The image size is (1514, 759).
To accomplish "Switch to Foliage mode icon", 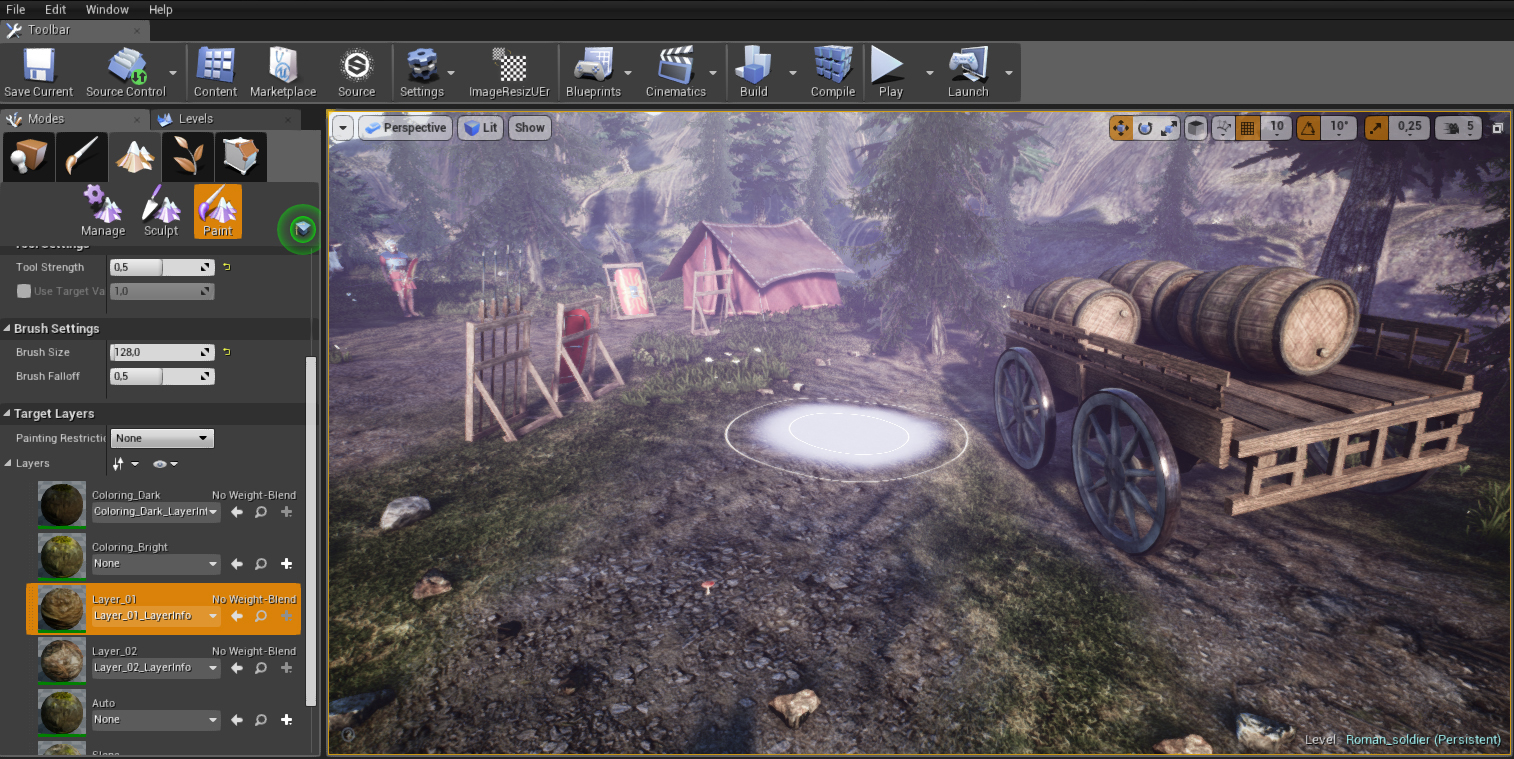I will tap(188, 156).
